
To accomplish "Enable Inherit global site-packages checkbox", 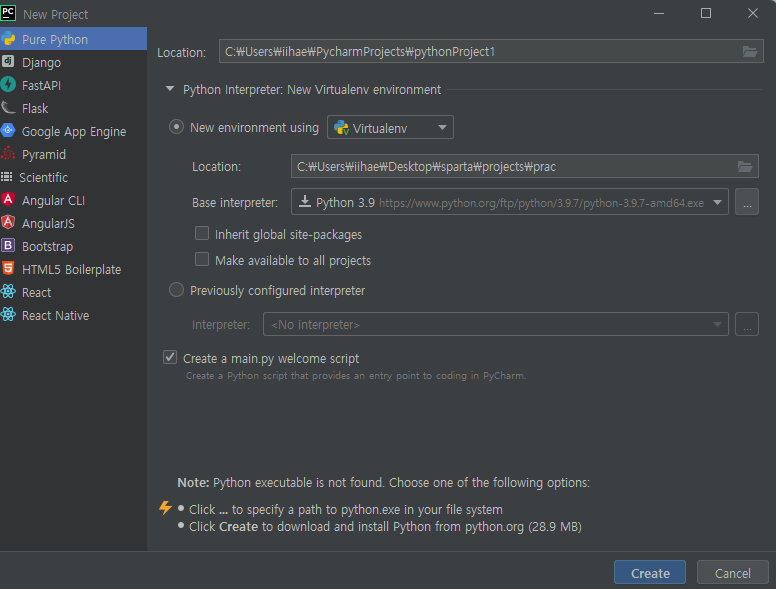I will coord(202,233).
